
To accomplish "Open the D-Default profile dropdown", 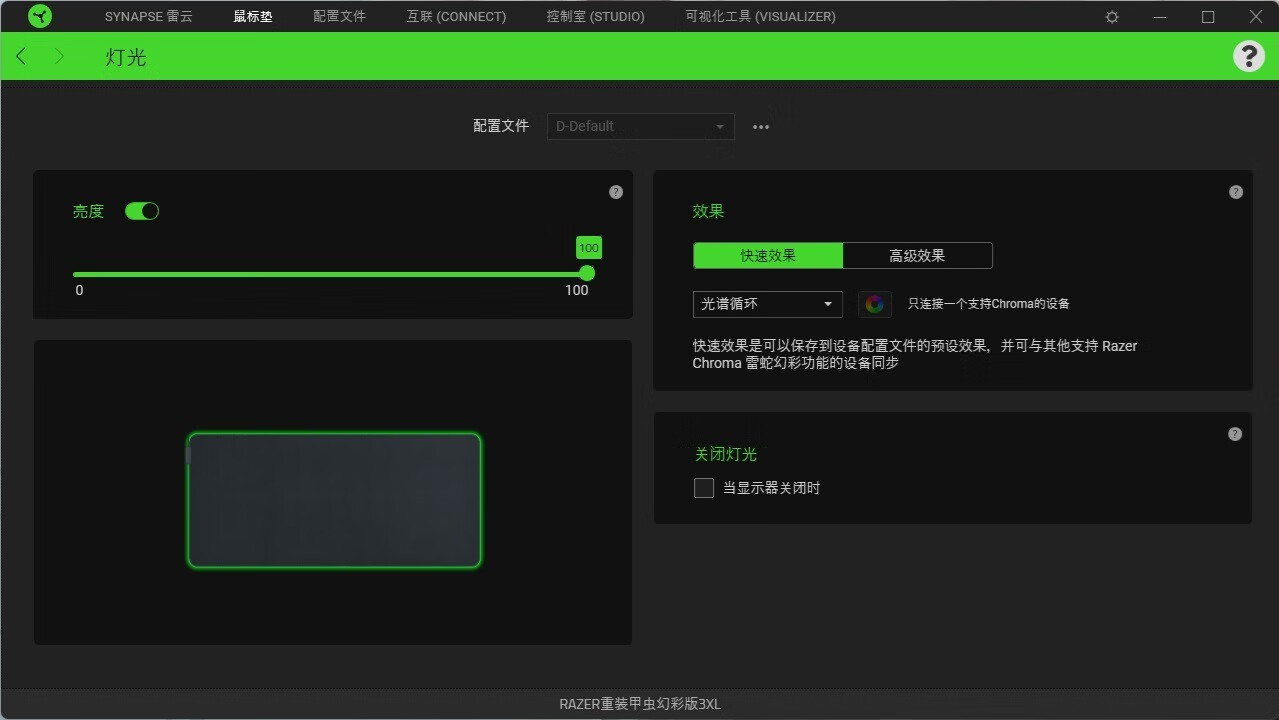I will tap(640, 126).
